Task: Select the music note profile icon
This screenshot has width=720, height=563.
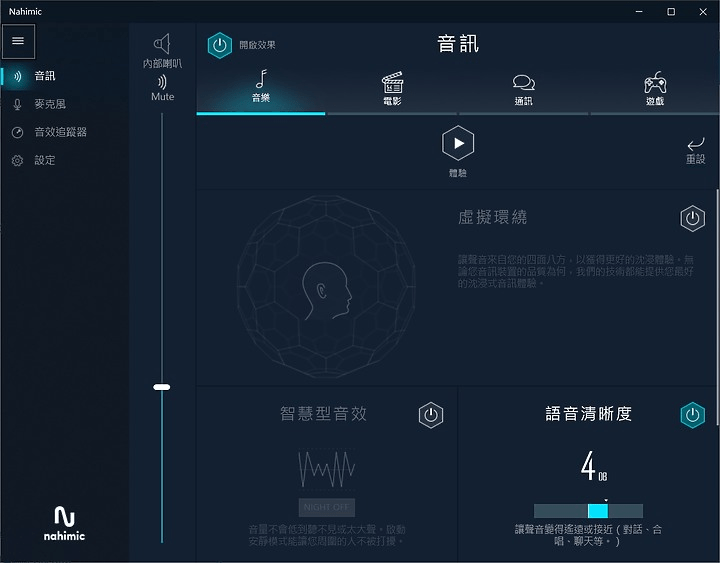Action: click(x=261, y=79)
